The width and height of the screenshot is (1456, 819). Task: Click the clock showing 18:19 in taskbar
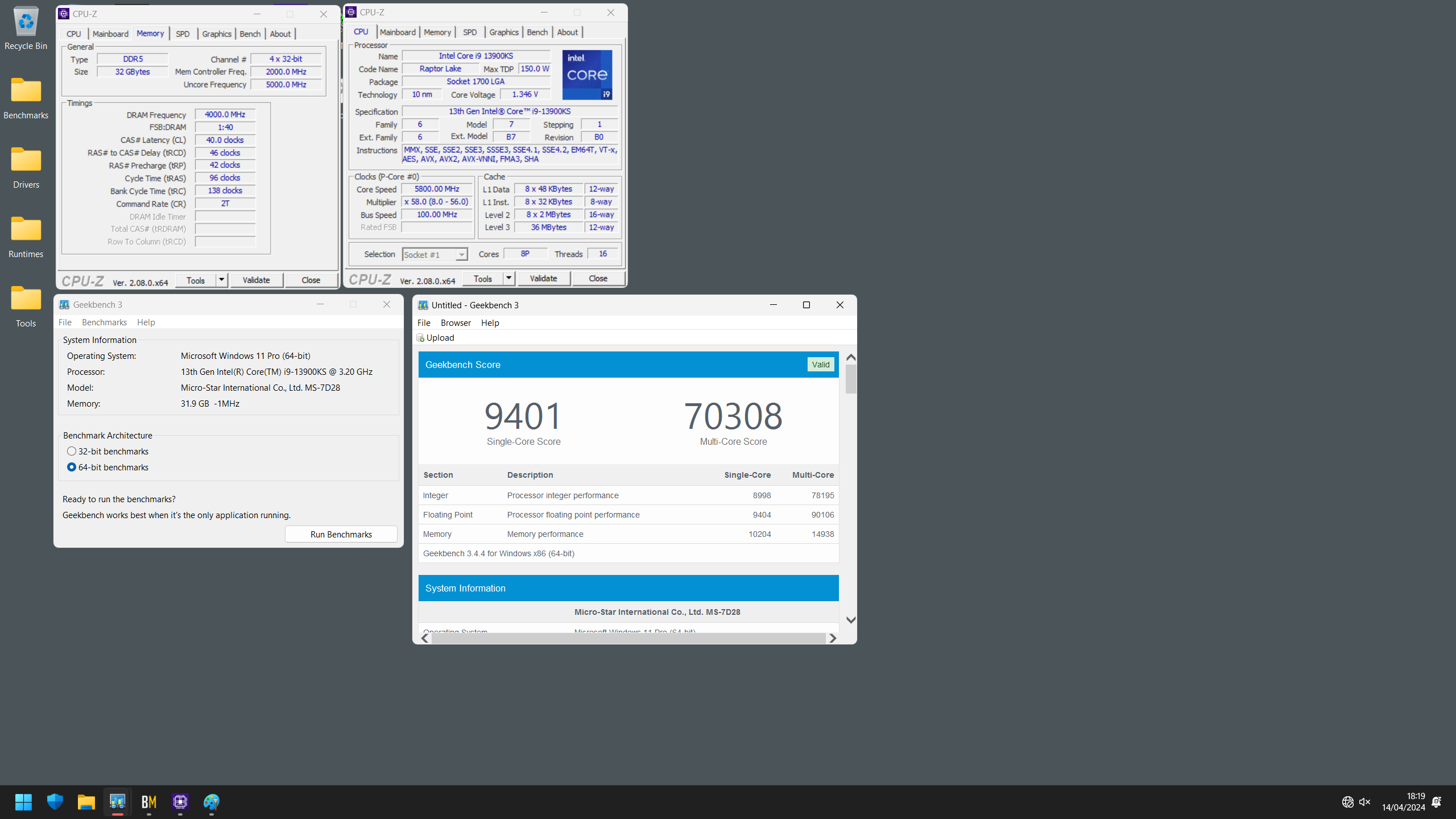click(x=1416, y=796)
